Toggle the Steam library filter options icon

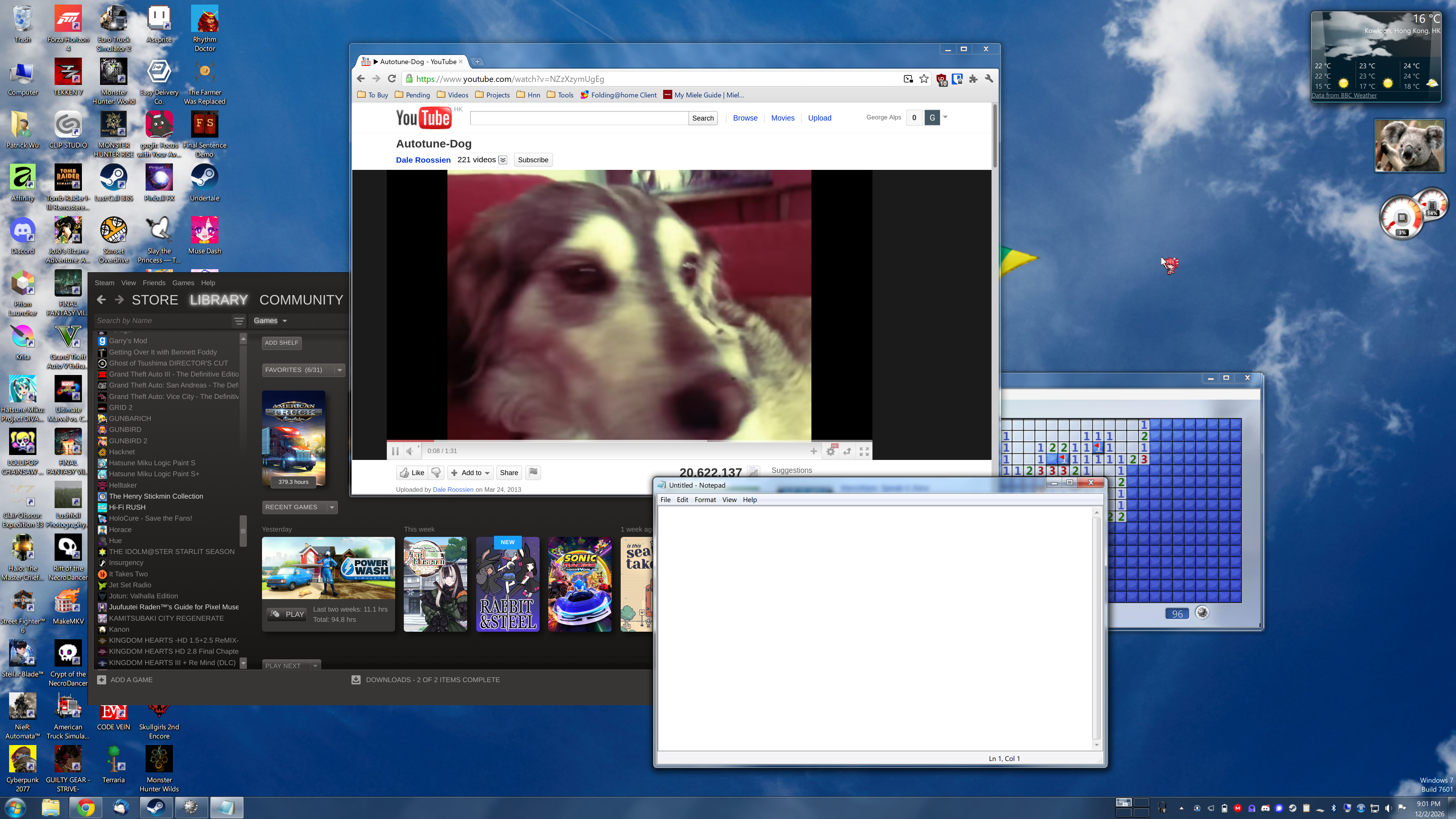(x=239, y=321)
